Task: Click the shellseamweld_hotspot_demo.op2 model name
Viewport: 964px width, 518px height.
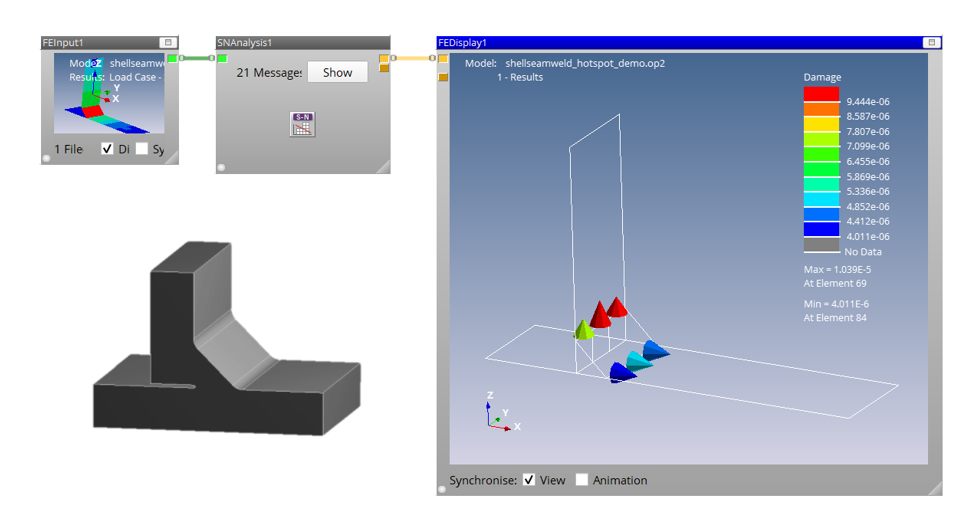Action: (x=585, y=63)
